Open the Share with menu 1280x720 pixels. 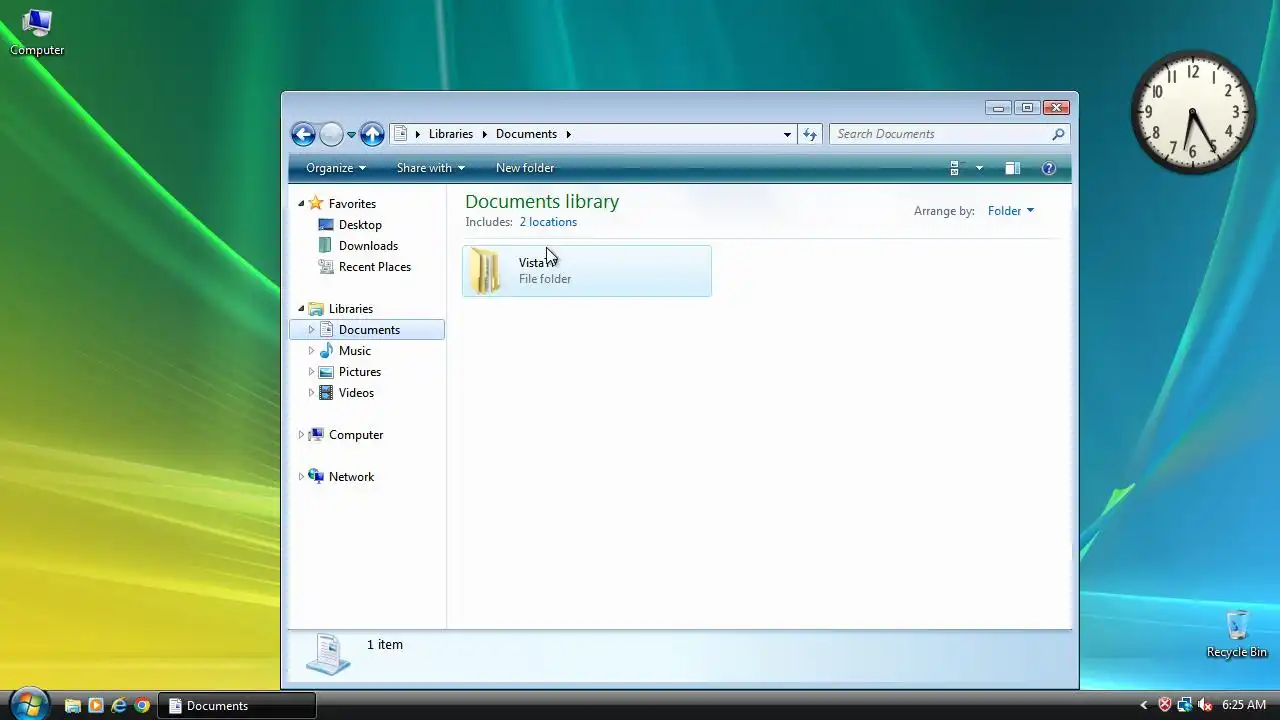coord(431,168)
